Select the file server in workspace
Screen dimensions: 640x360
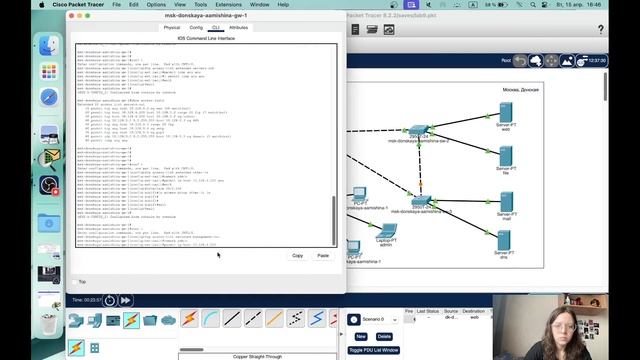pyautogui.click(x=506, y=156)
